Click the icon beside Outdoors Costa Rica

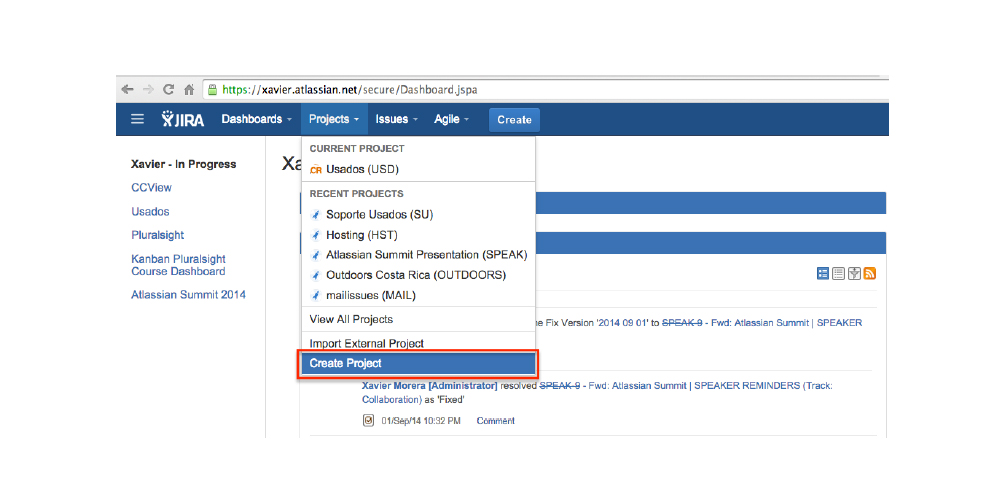(x=316, y=275)
